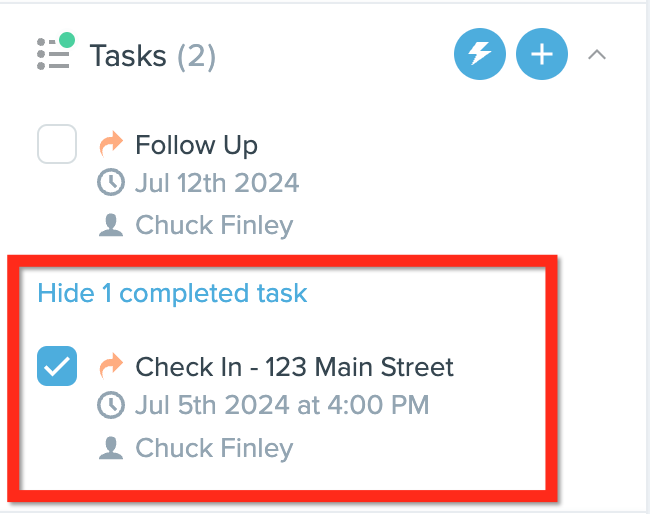The height and width of the screenshot is (514, 650).
Task: Click the orange arrow beside Check In
Action: pyautogui.click(x=111, y=366)
